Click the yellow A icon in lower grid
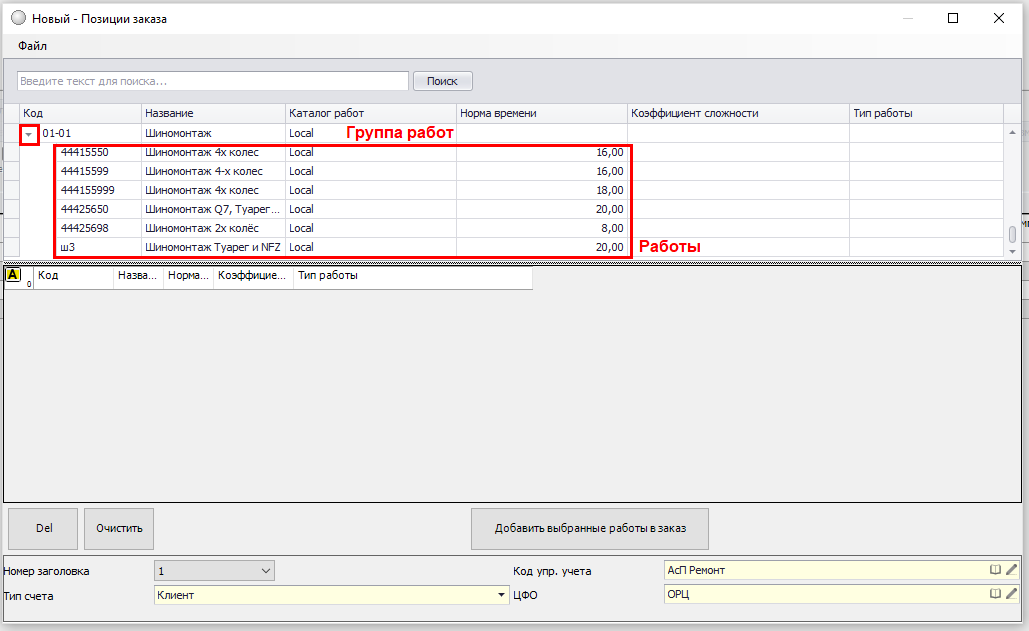This screenshot has height=631, width=1029. (x=14, y=275)
